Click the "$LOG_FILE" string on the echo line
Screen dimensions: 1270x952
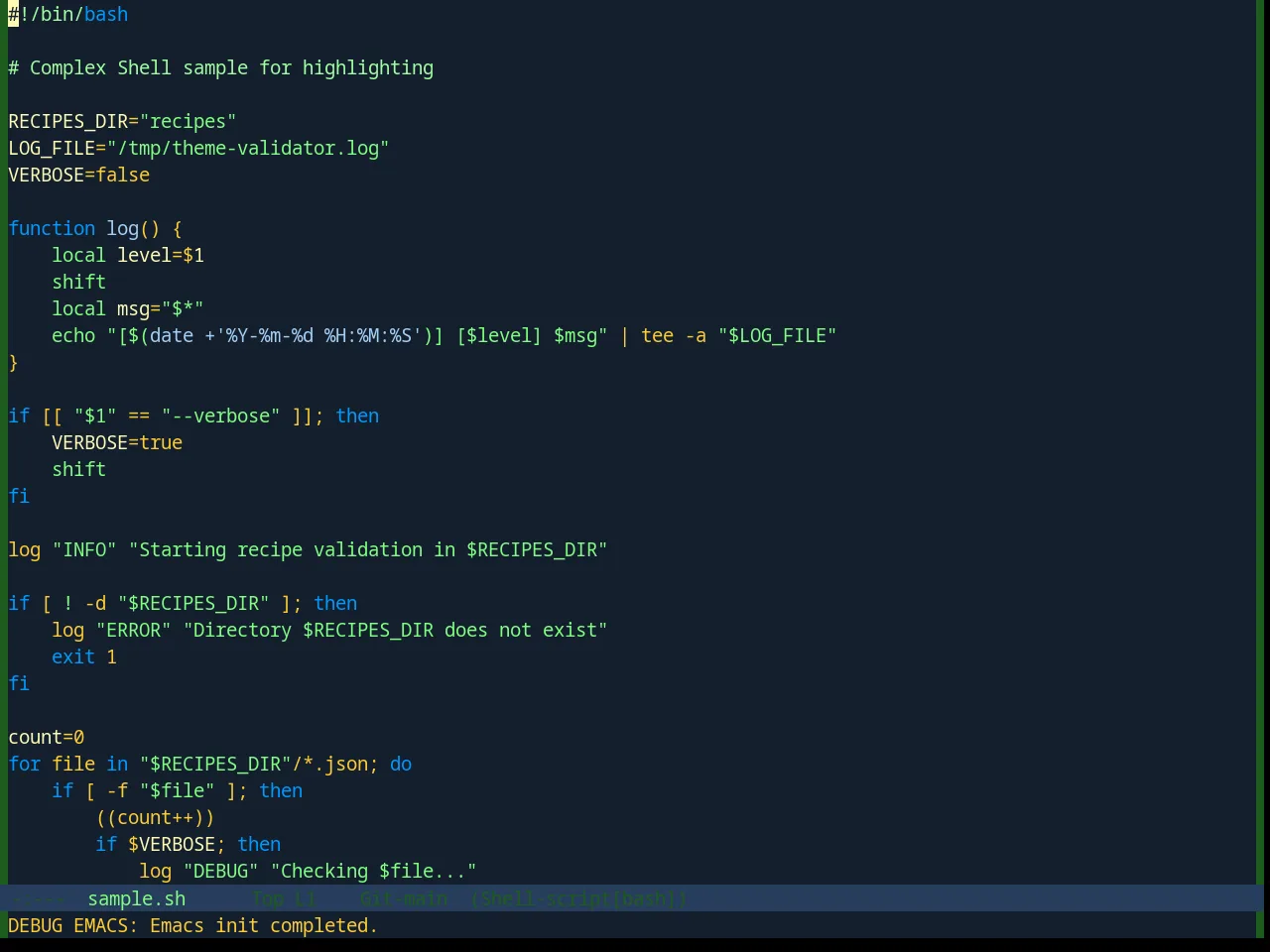(778, 335)
